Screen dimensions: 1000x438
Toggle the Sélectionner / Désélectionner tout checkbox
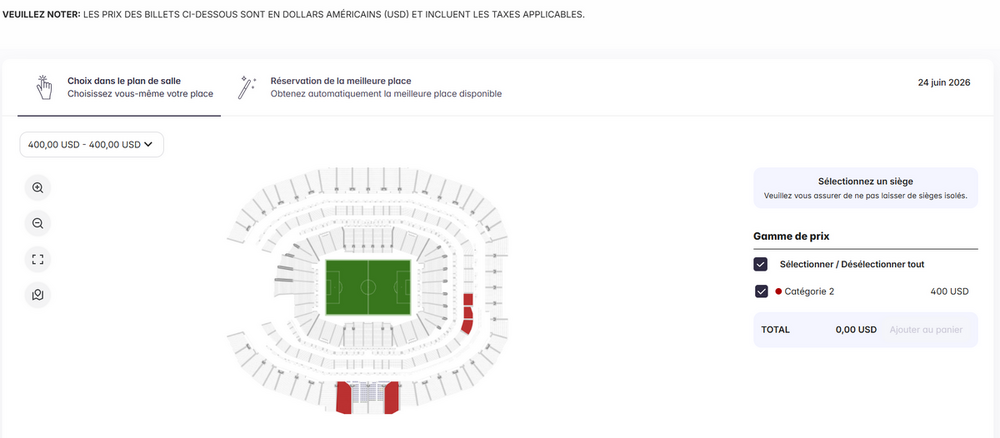pyautogui.click(x=761, y=264)
